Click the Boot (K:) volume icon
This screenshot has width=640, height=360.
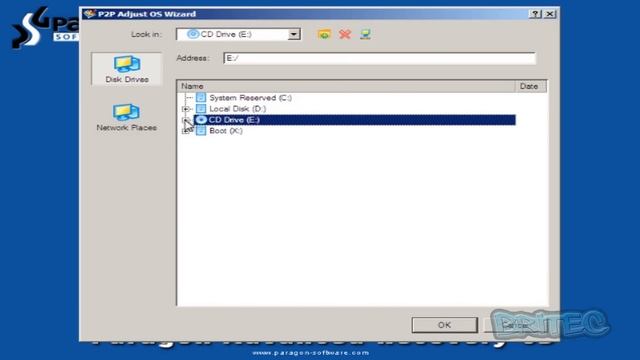coord(201,131)
